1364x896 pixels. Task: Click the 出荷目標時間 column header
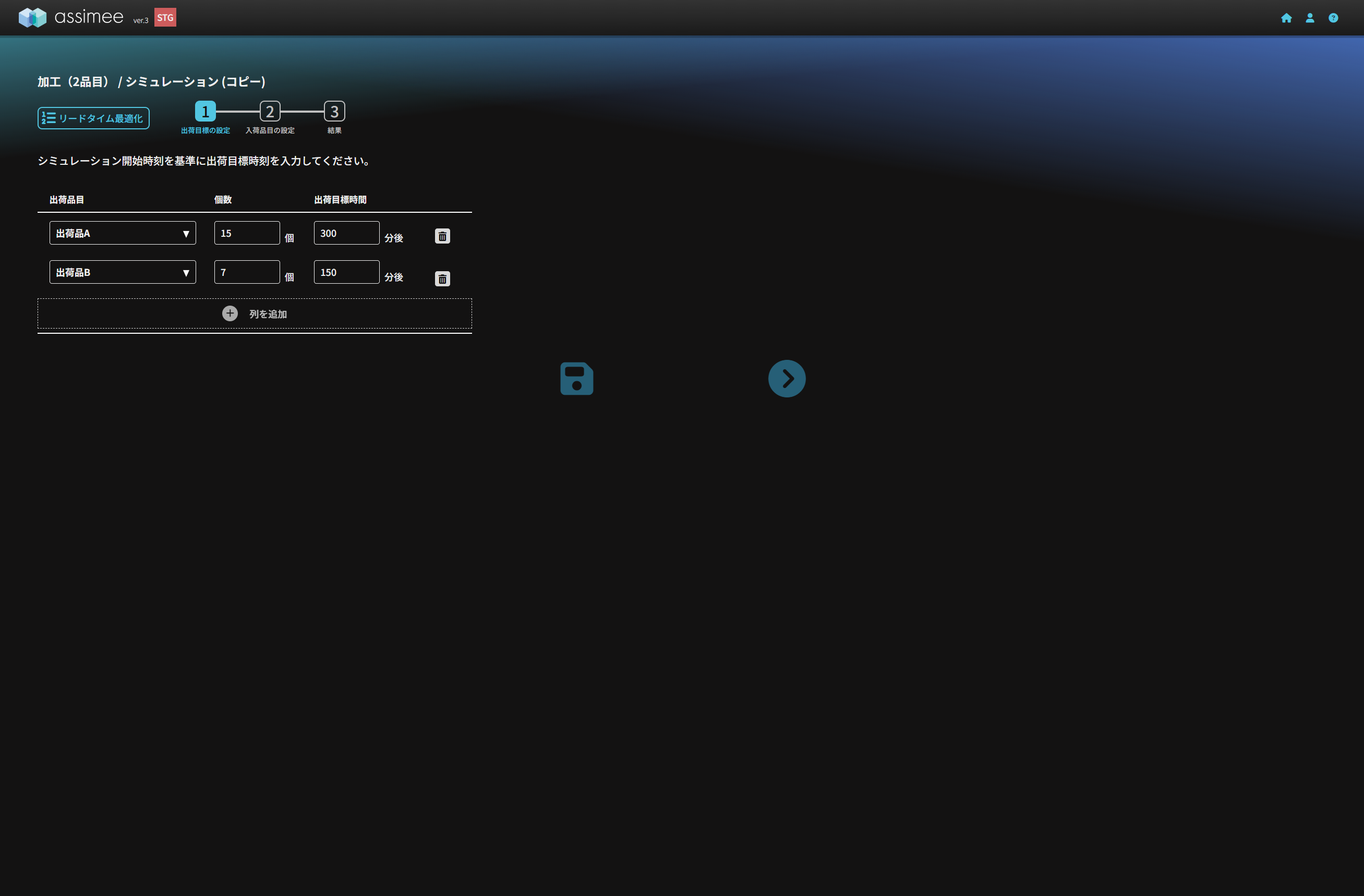[341, 199]
